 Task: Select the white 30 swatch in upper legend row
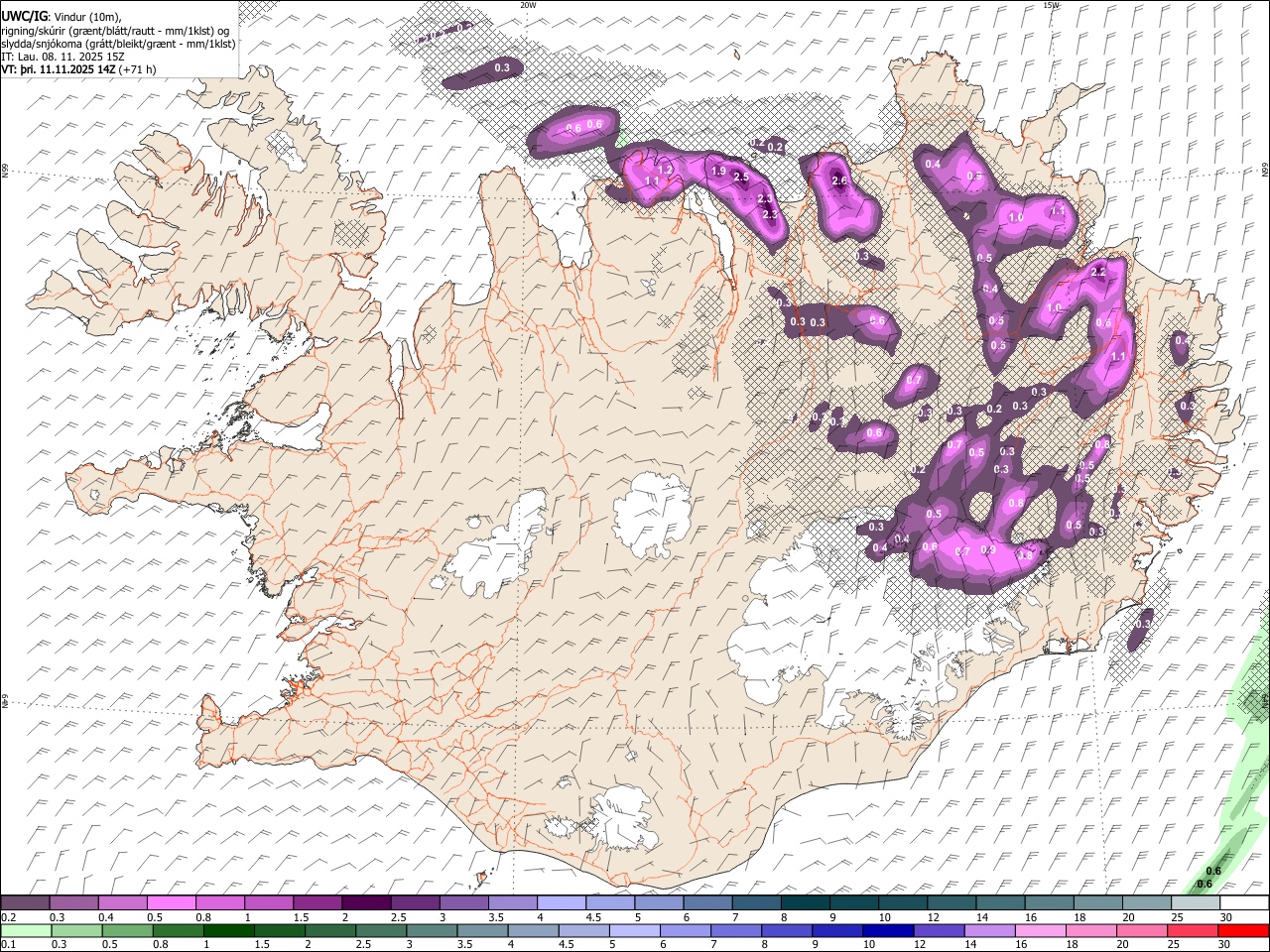point(1243,903)
